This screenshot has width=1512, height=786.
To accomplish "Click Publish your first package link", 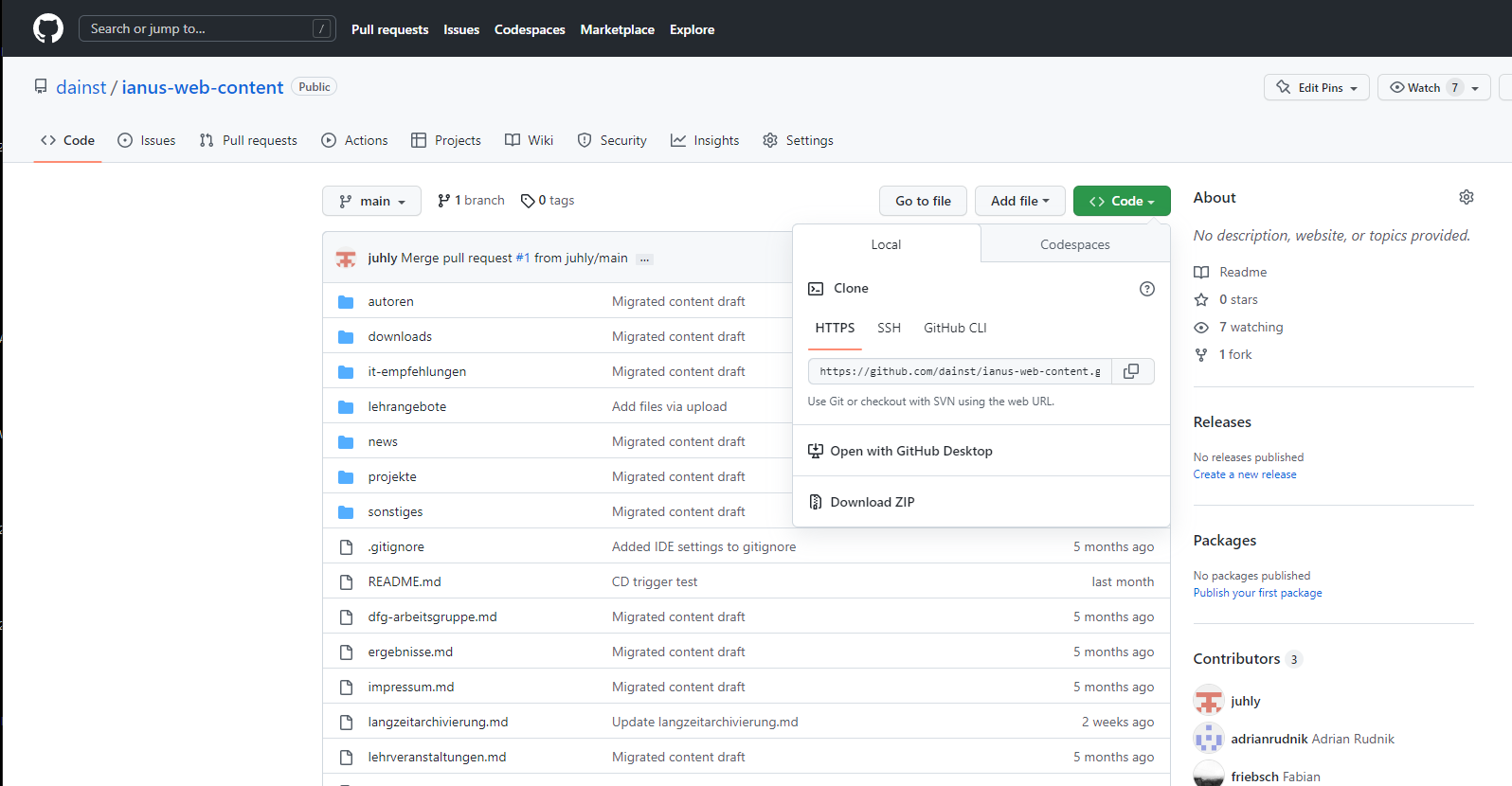I will click(1257, 593).
